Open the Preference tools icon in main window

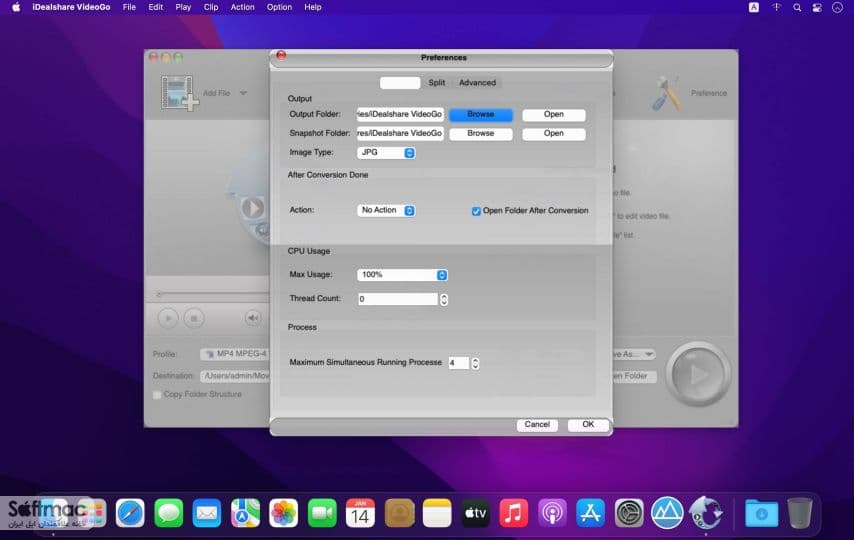click(x=667, y=93)
